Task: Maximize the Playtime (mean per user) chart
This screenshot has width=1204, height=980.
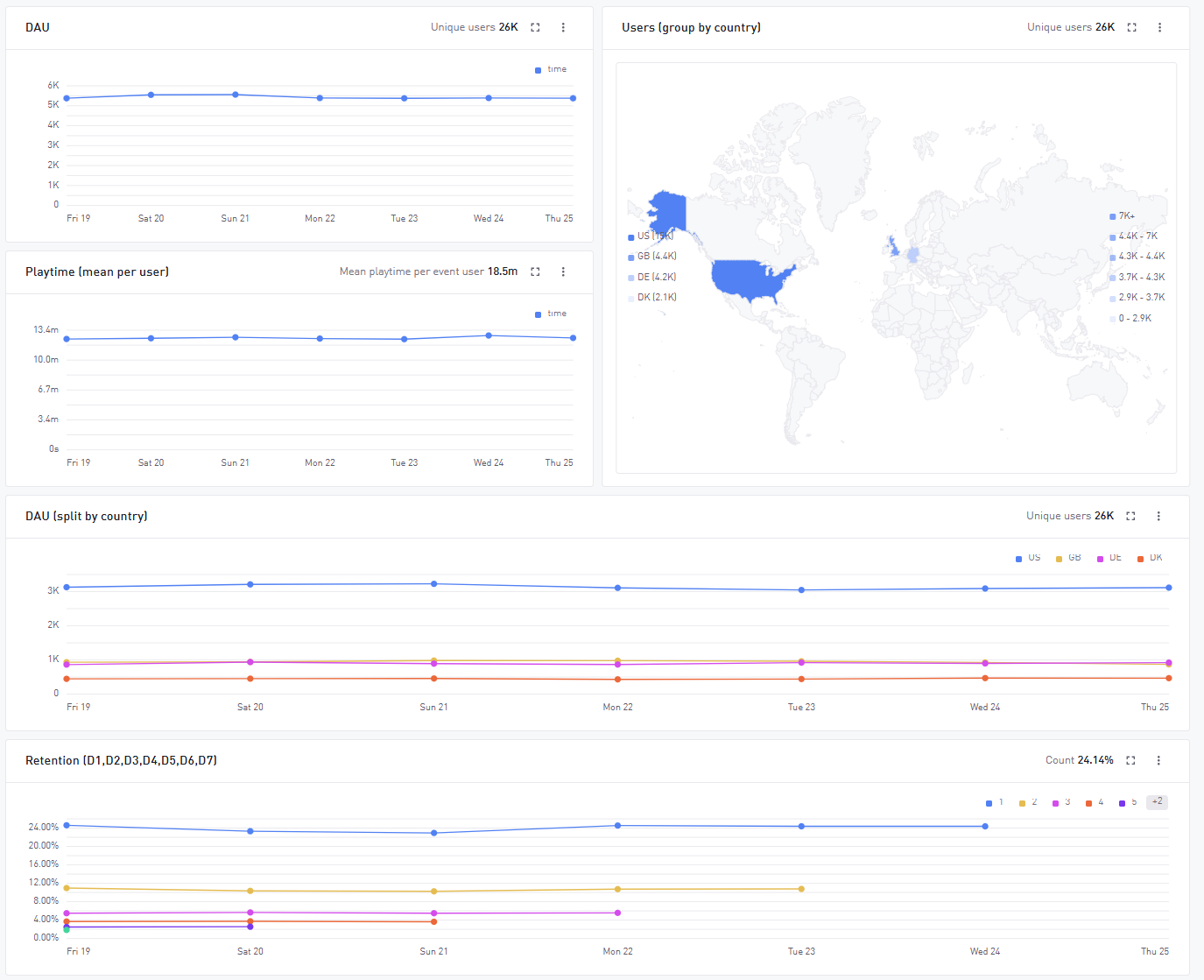Action: [x=535, y=271]
